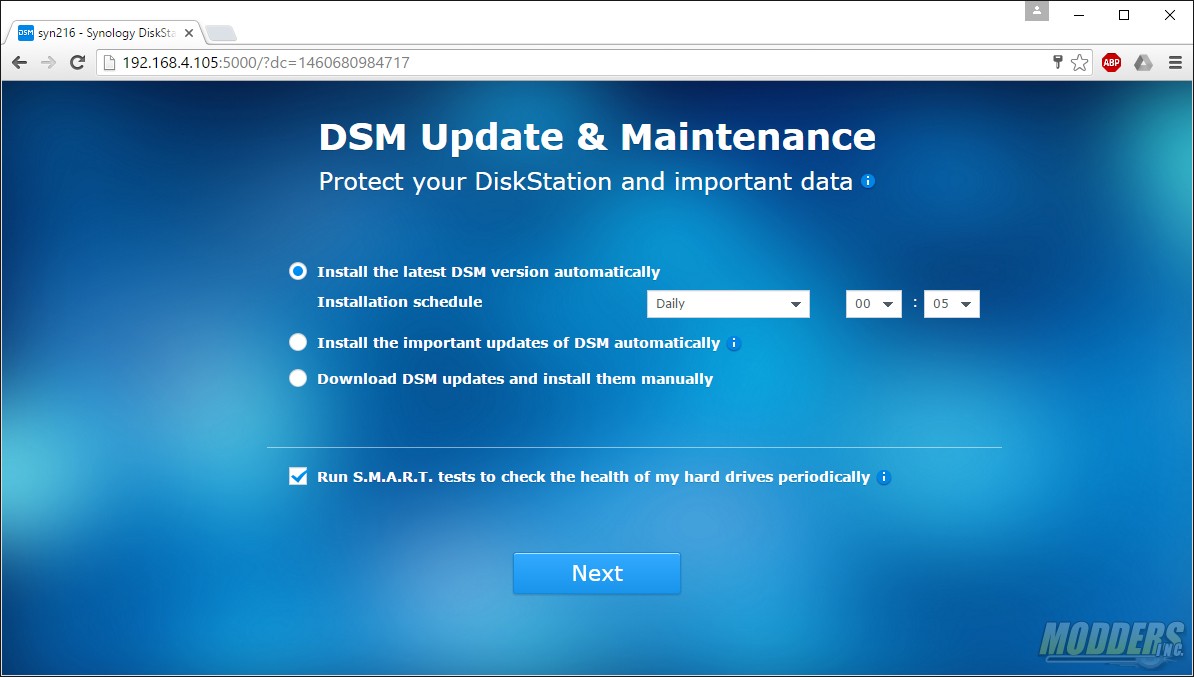The height and width of the screenshot is (677, 1194).
Task: Open the Google Drive extension icon
Action: [x=1143, y=62]
